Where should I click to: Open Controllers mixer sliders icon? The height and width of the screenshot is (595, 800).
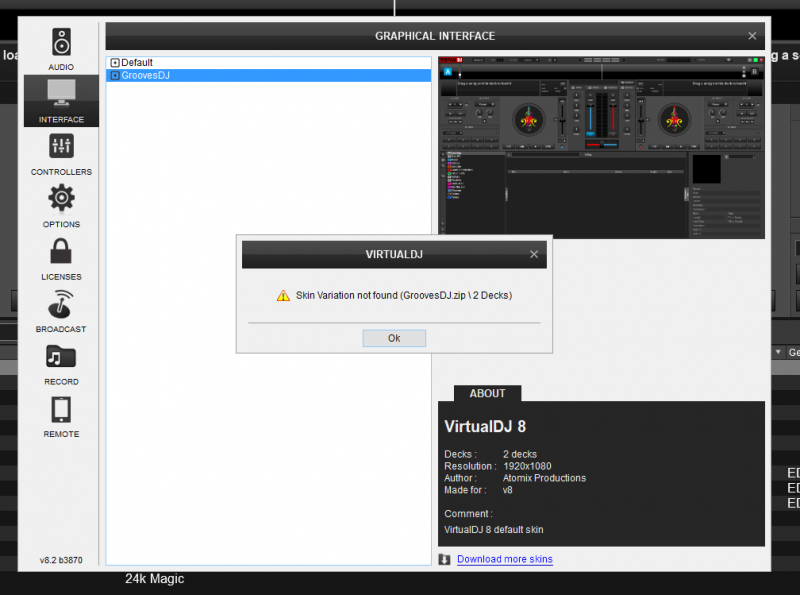click(x=61, y=146)
